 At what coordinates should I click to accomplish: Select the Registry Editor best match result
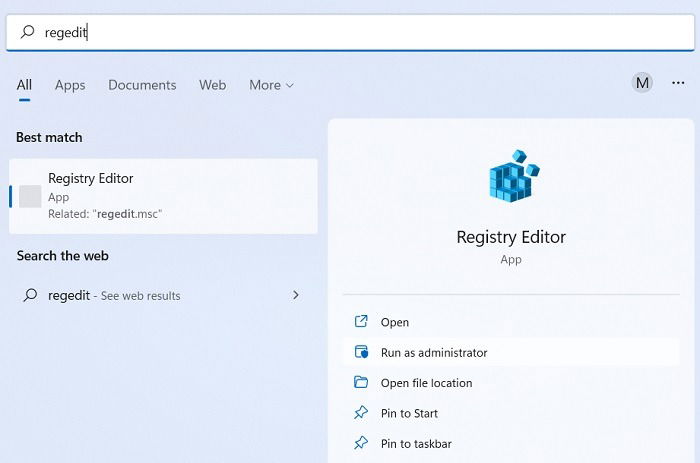[163, 196]
